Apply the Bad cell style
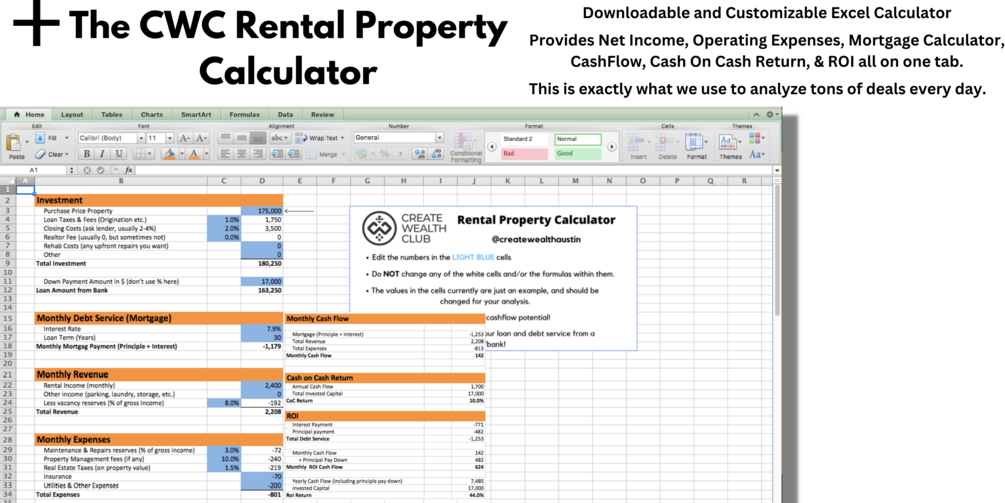 (x=524, y=154)
